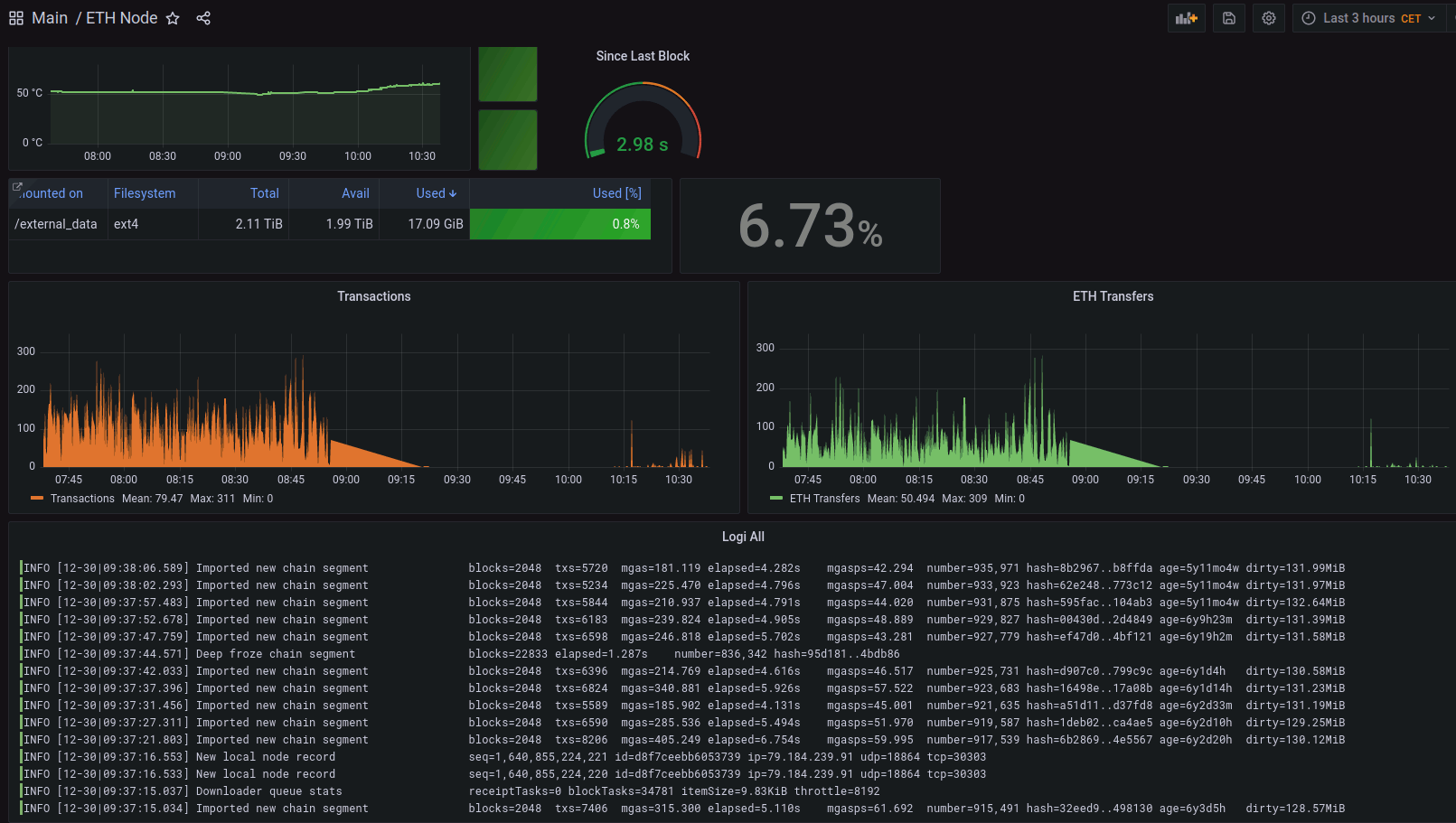1456x823 pixels.
Task: Click the Used [%] column header
Action: tap(617, 192)
